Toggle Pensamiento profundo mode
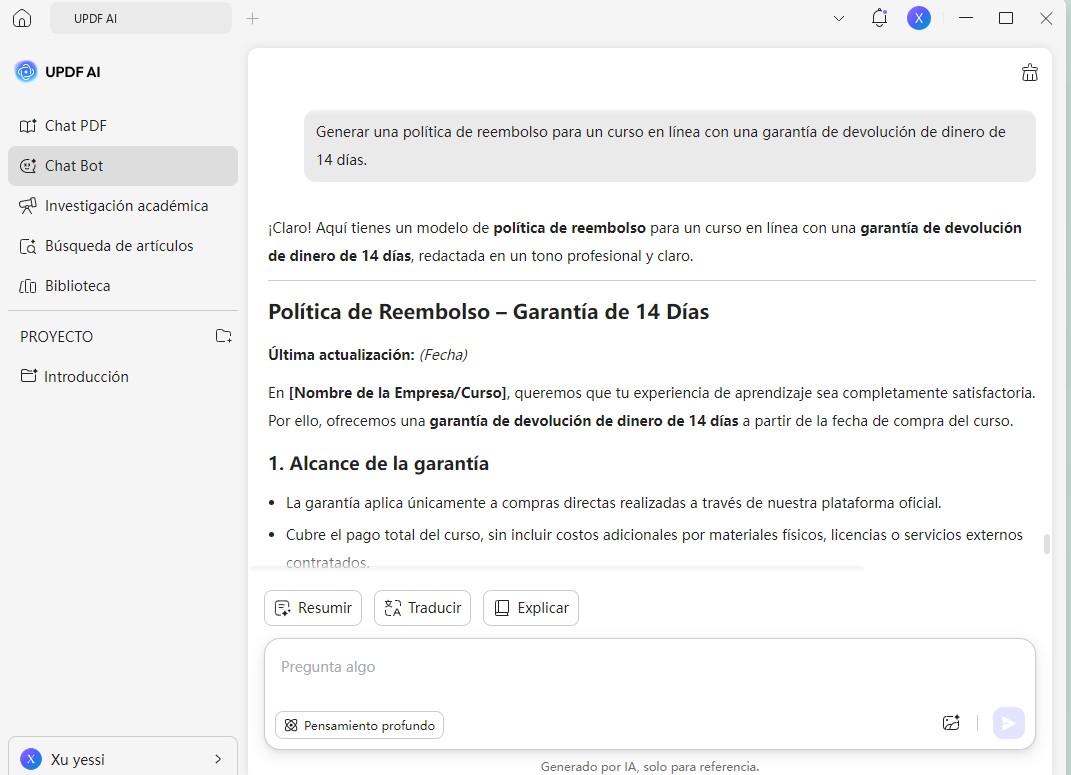The height and width of the screenshot is (775, 1071). pos(359,725)
